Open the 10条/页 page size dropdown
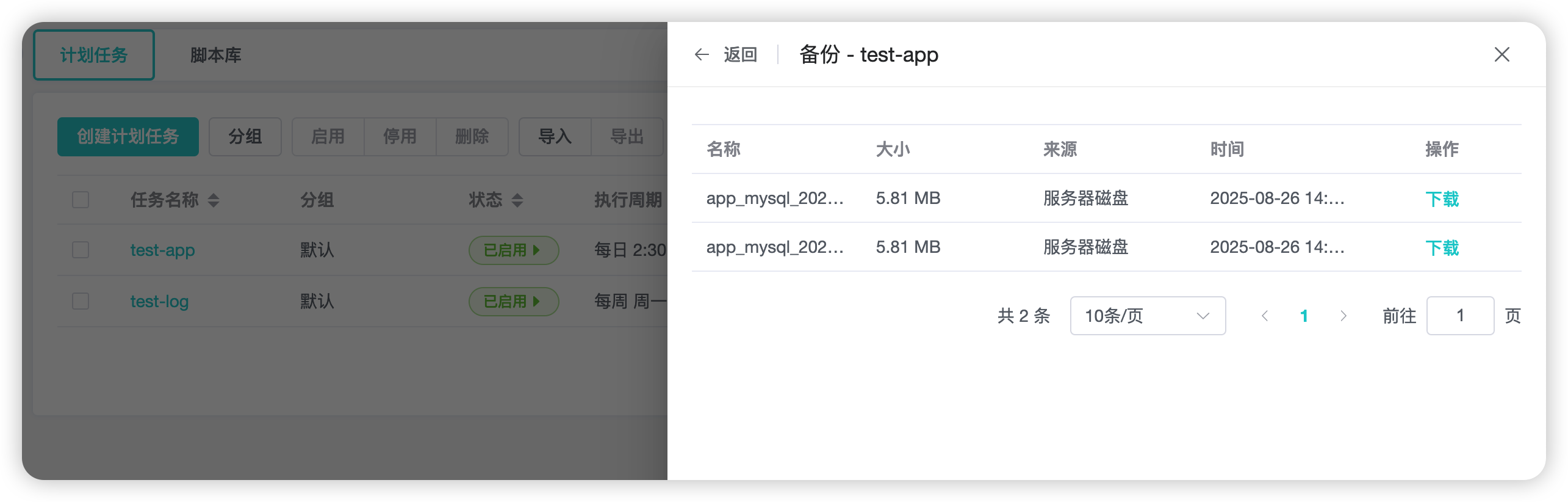Screen dimensions: 1568x502 click(1148, 316)
